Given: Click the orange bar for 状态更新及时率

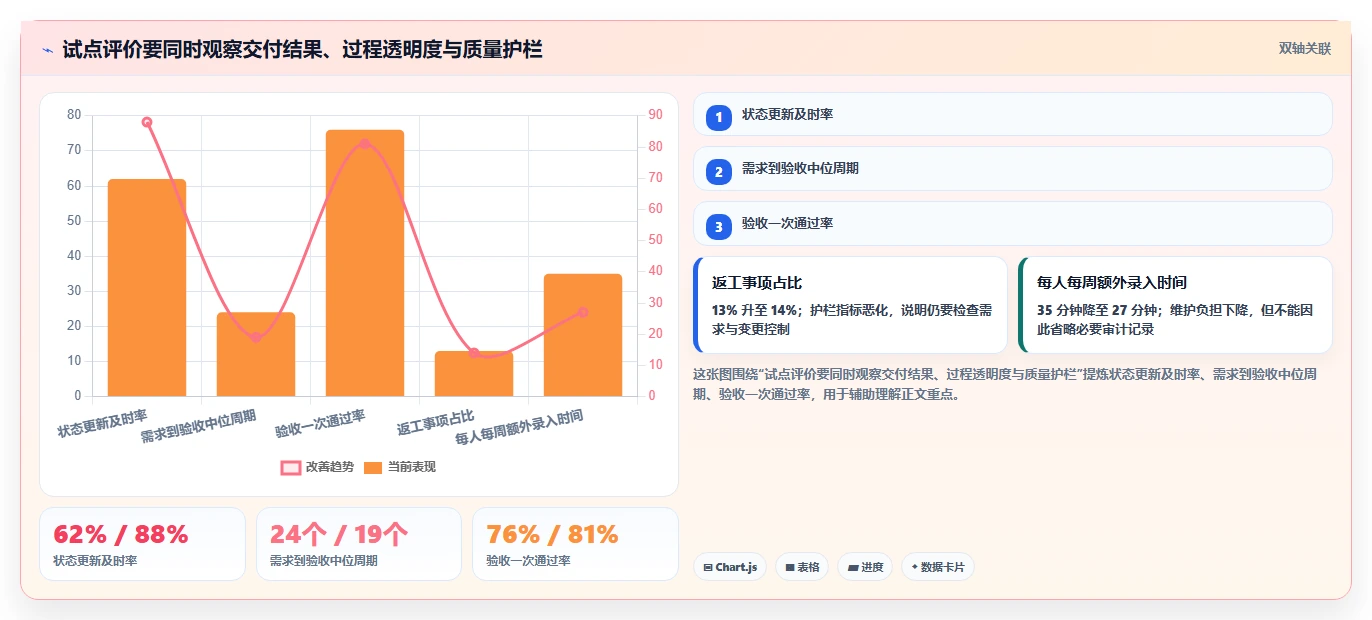Looking at the screenshot, I should [147, 288].
